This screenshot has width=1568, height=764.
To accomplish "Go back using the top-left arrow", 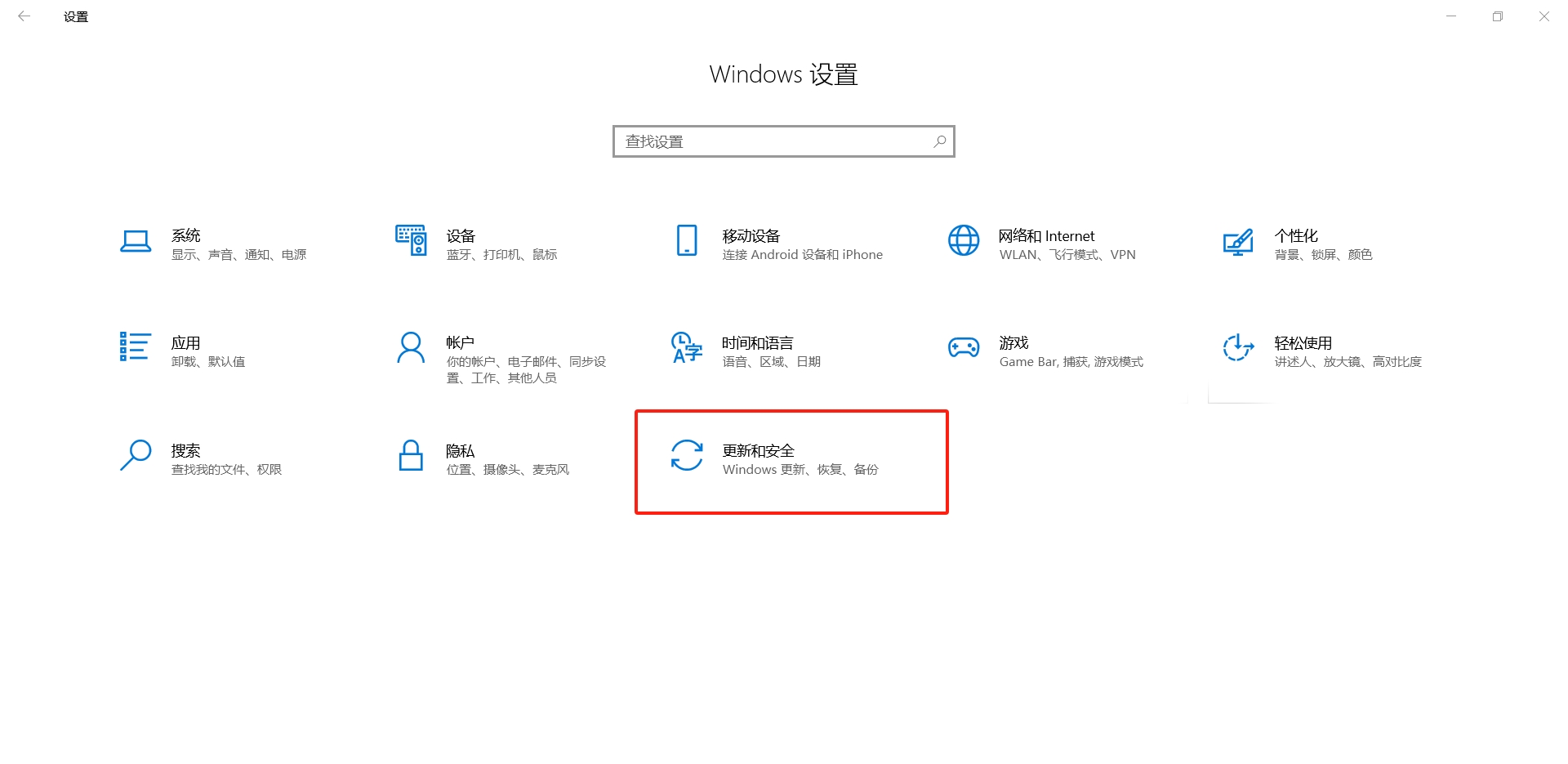I will (x=24, y=16).
